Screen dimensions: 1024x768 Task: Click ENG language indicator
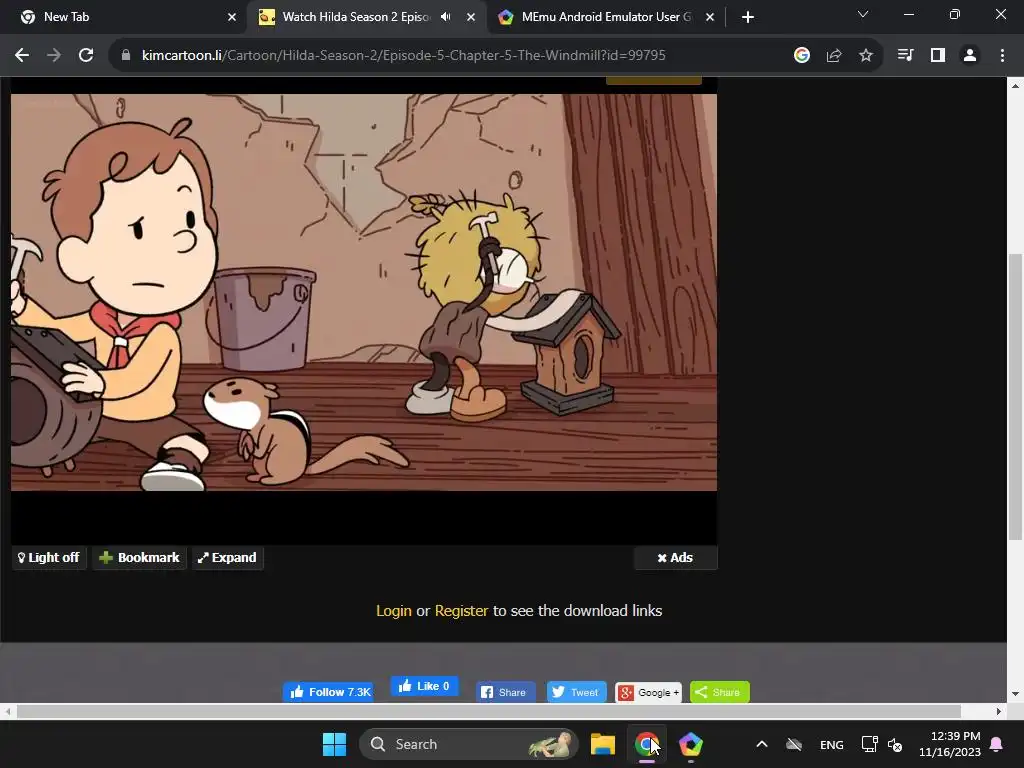831,744
